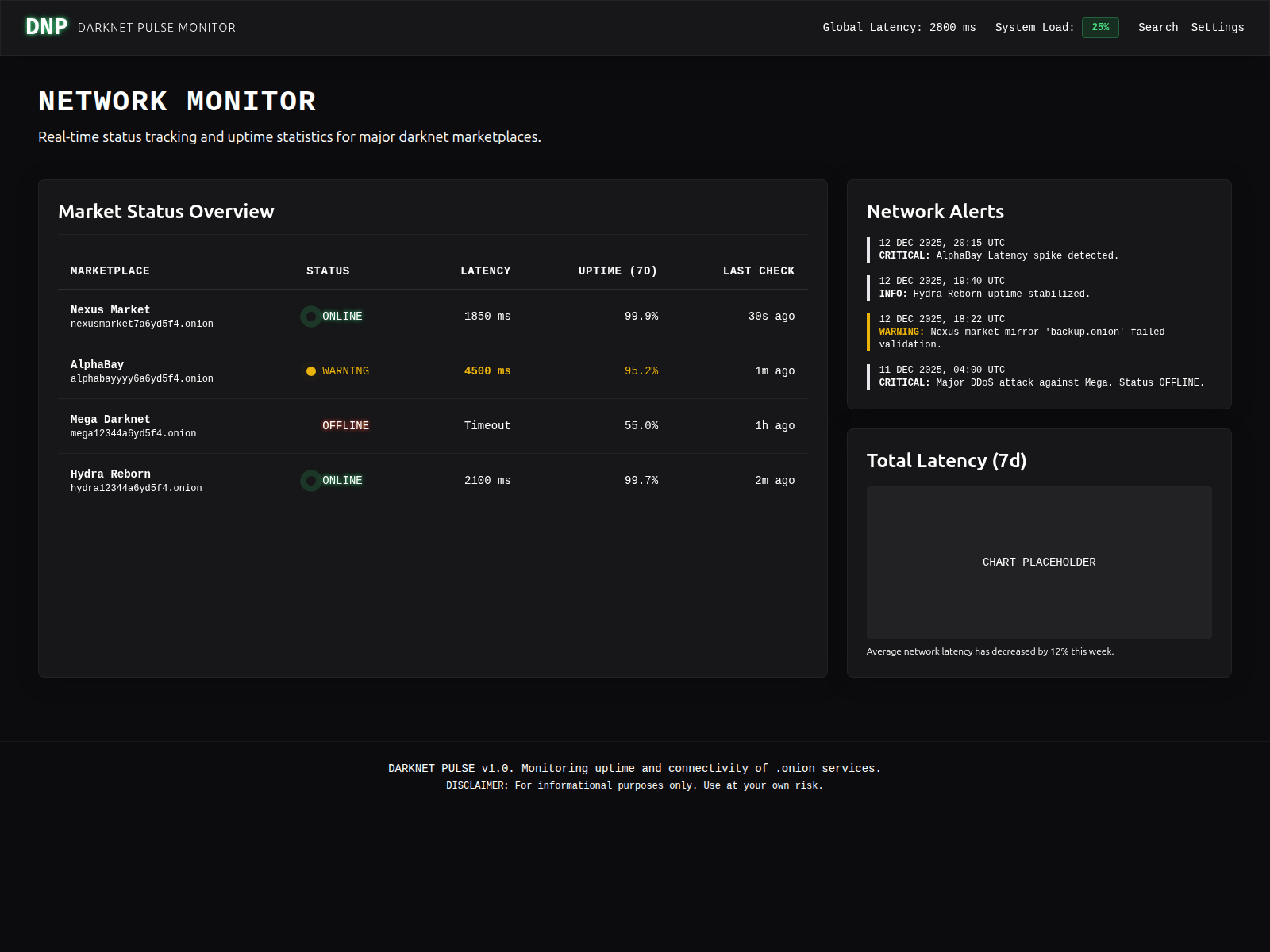1270x952 pixels.
Task: Select the Mega Darknet row name
Action: click(x=110, y=420)
